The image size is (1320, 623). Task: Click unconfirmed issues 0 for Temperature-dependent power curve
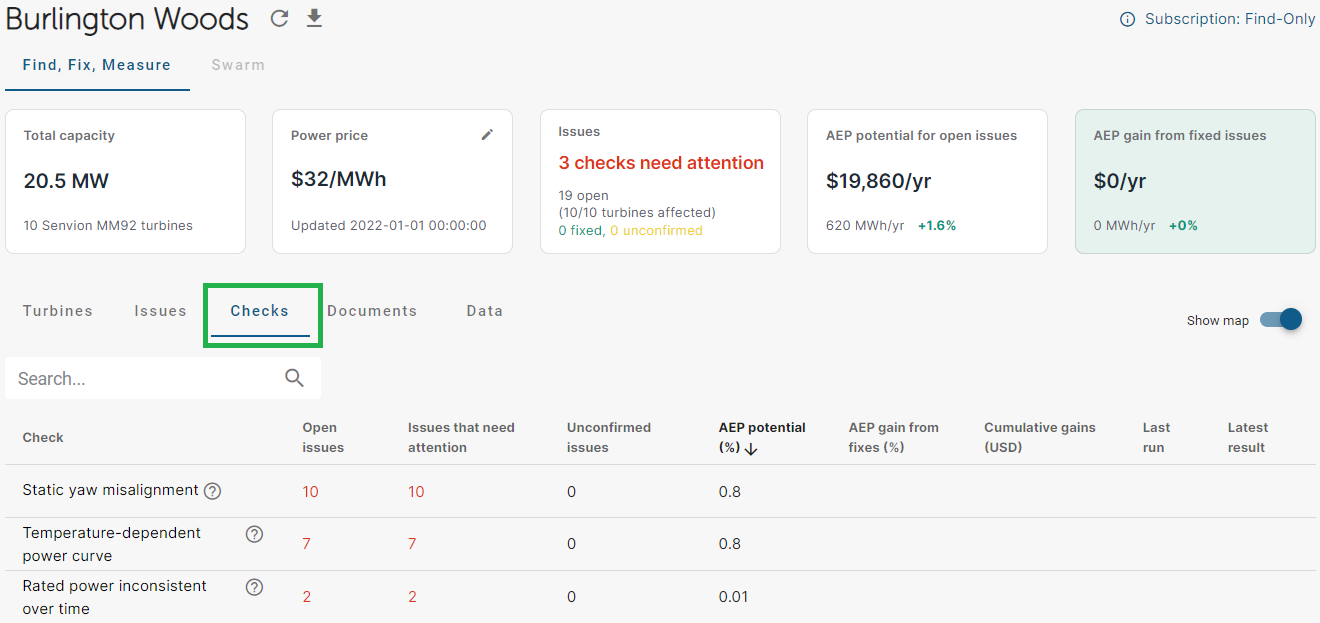(x=572, y=544)
